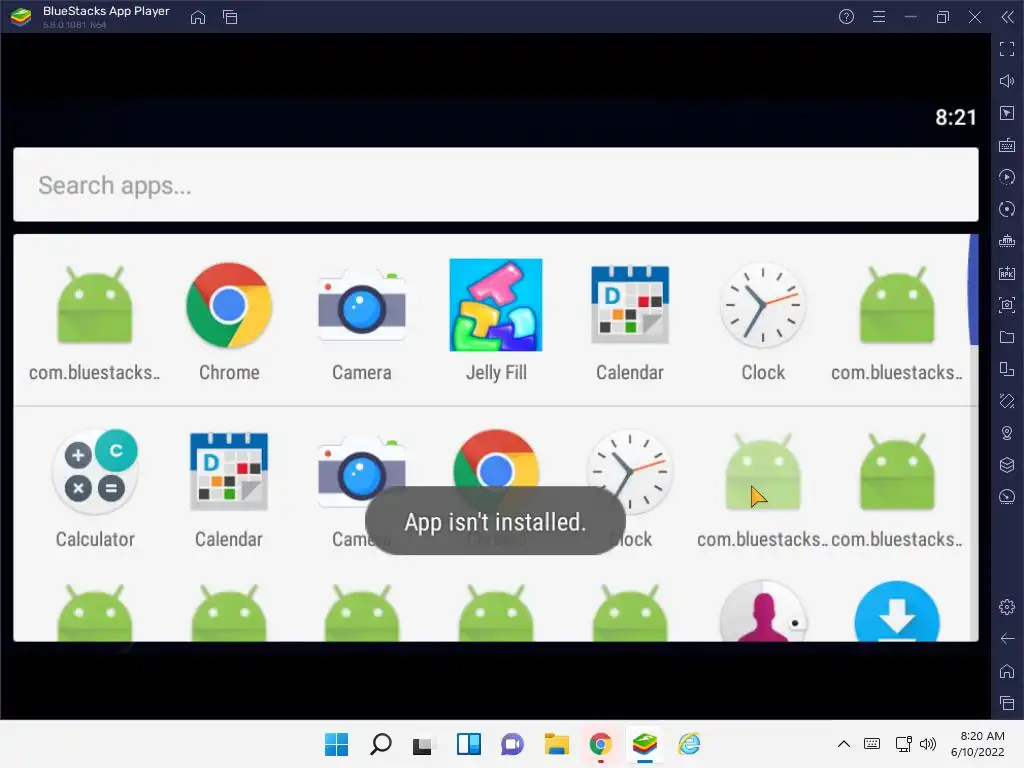Open BlueStacks settings gear in the sidebar

tap(1006, 607)
